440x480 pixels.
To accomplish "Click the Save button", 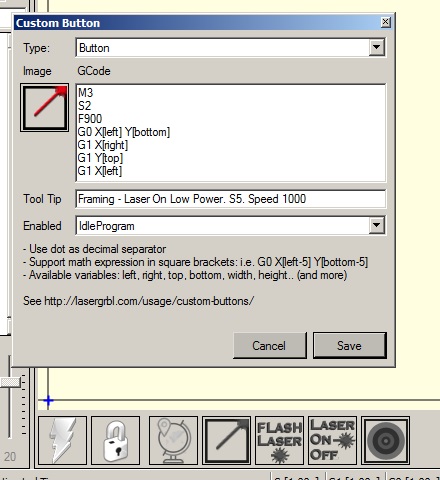I will pos(350,345).
